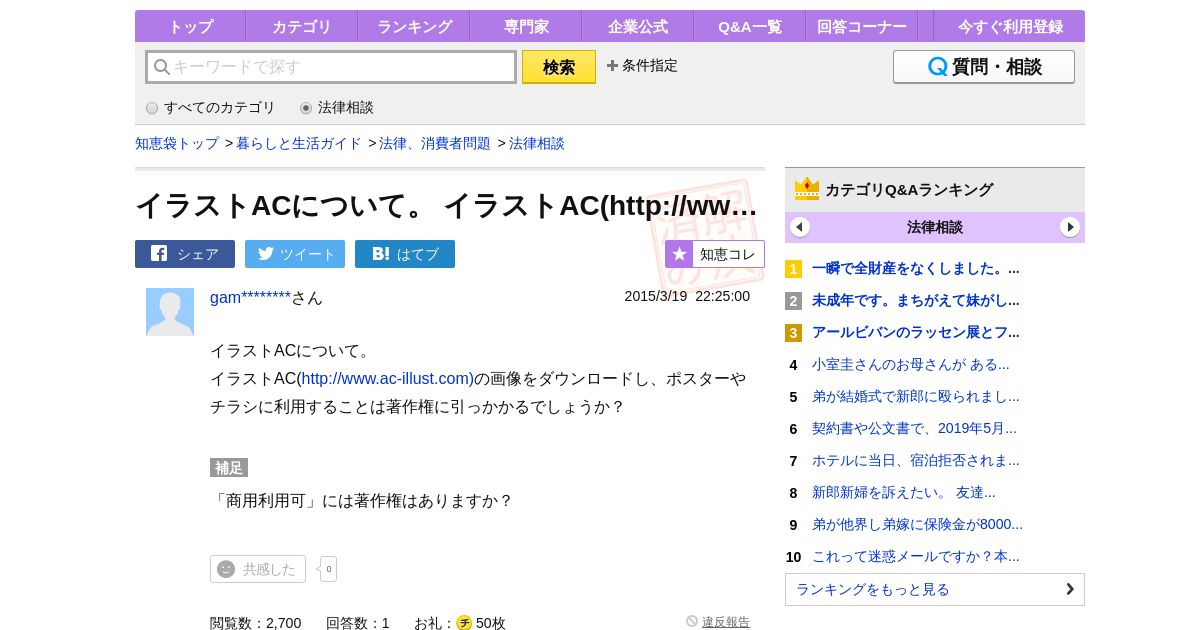Open the 企業公式 tab
Image resolution: width=1200 pixels, height=630 pixels.
tap(638, 26)
